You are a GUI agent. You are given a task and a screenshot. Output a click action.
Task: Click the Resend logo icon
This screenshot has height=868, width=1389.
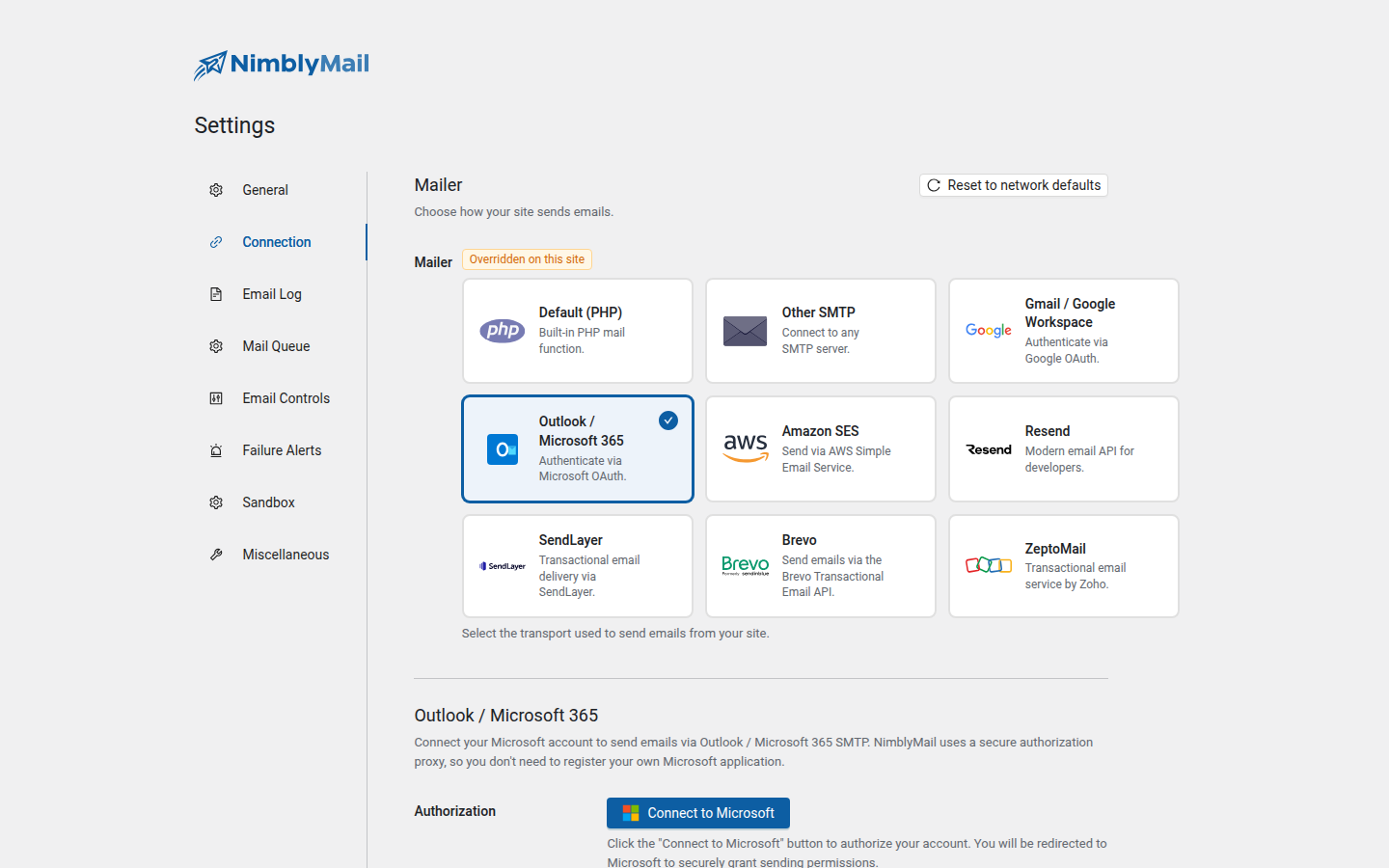989,449
